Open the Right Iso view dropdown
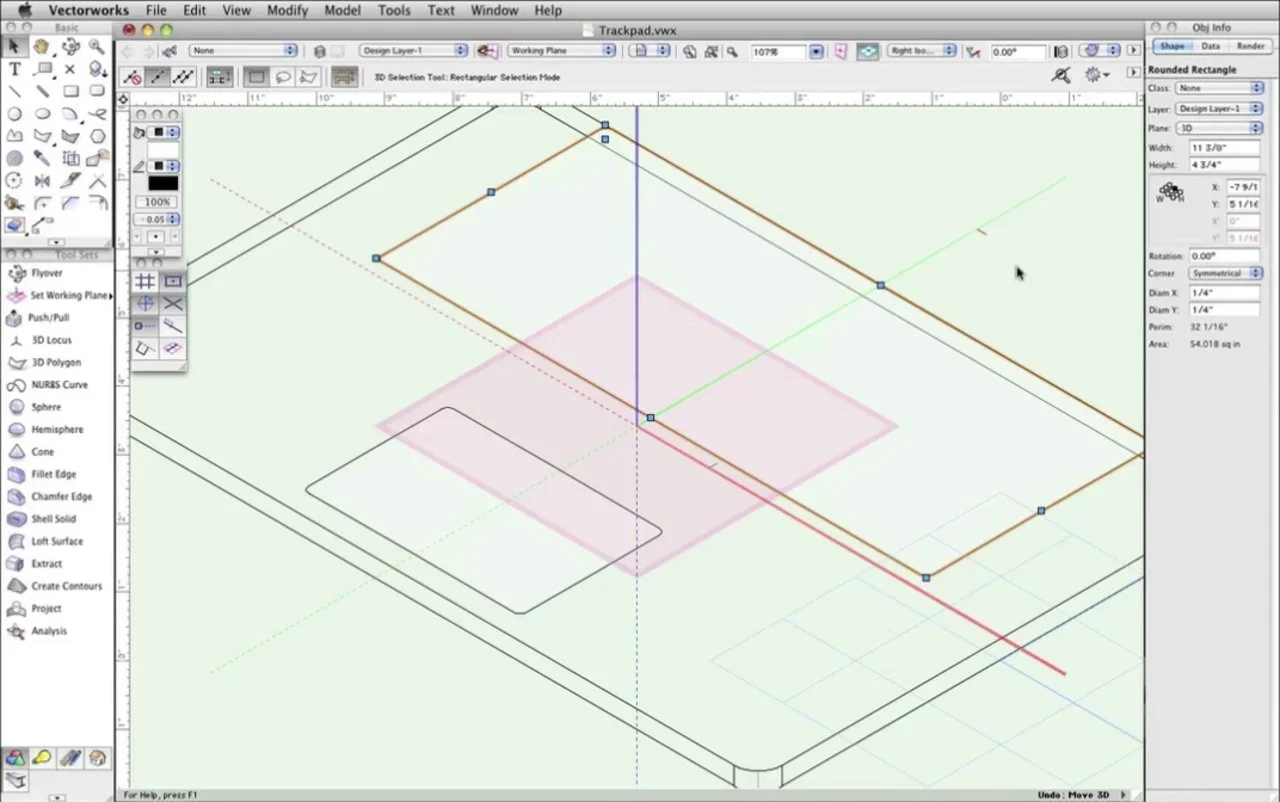Image resolution: width=1280 pixels, height=802 pixels. click(x=921, y=50)
